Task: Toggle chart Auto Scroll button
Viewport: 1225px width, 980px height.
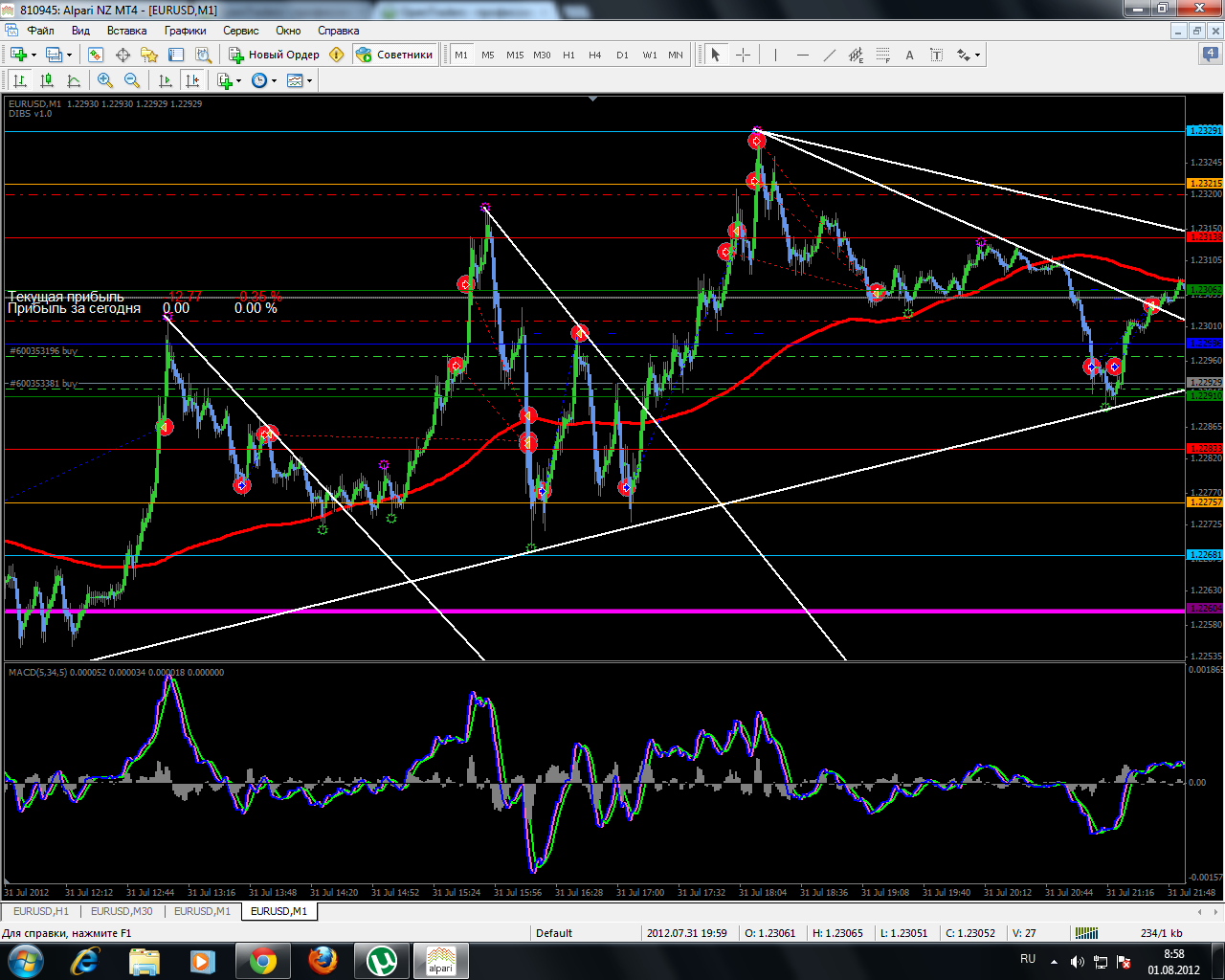Action: [166, 80]
